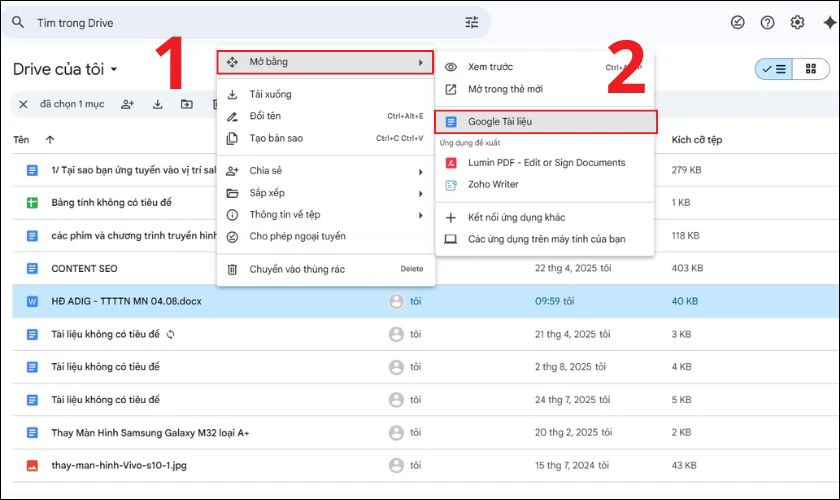Choose Đổi tên in context menu
The height and width of the screenshot is (500, 840).
click(325, 116)
